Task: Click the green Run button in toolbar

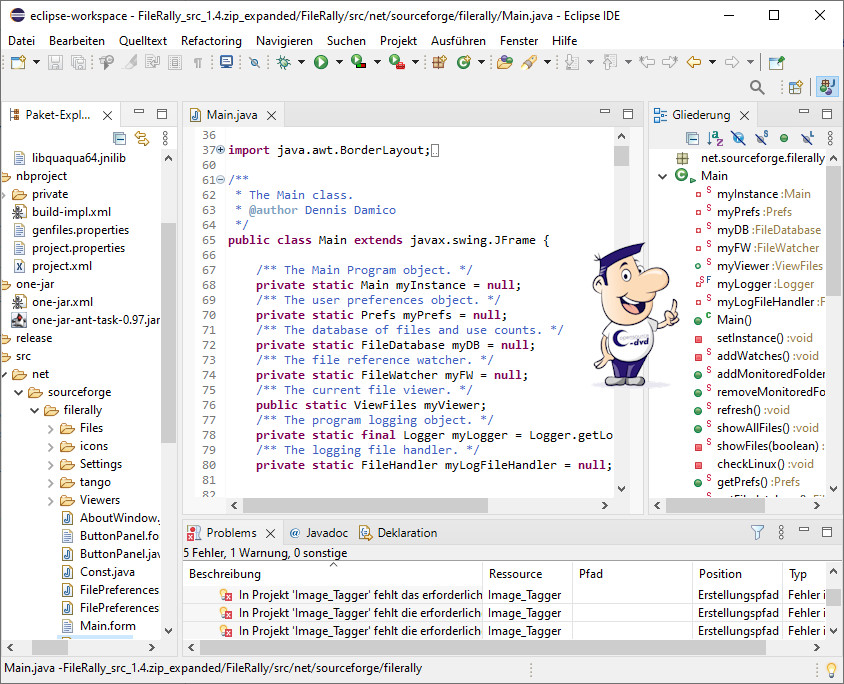Action: point(321,62)
